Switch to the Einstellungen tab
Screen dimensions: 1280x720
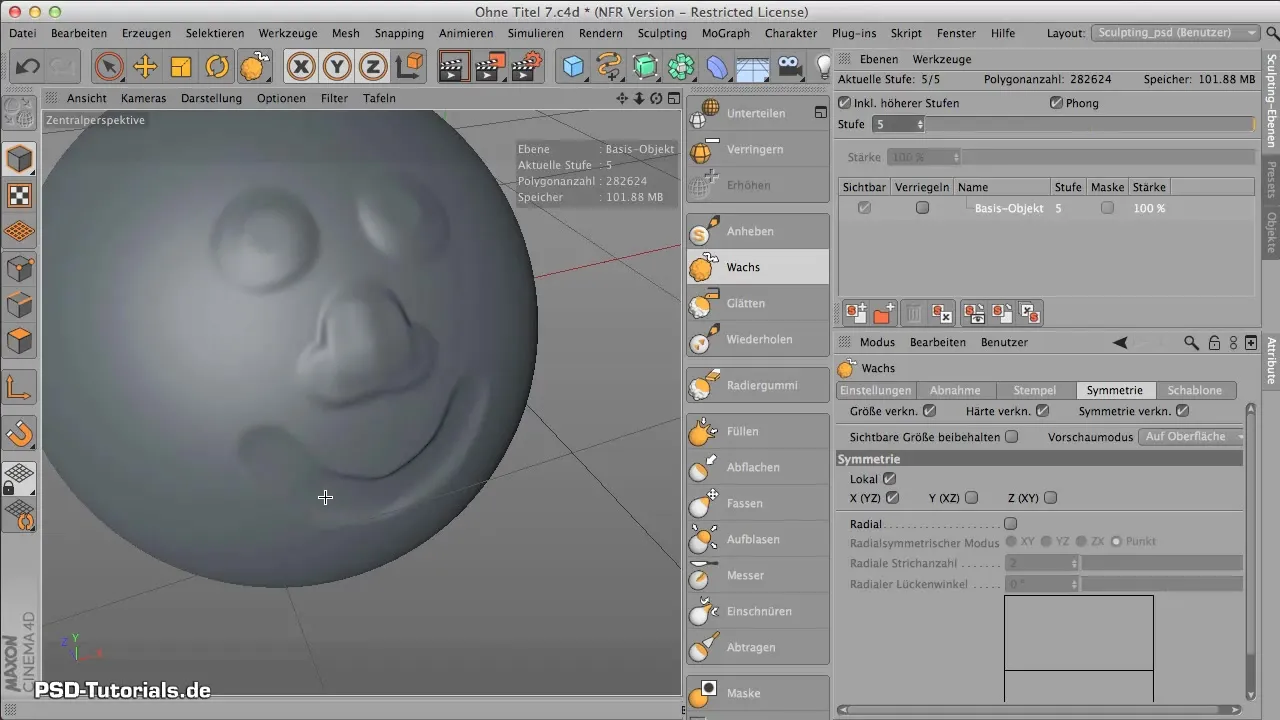[x=875, y=390]
